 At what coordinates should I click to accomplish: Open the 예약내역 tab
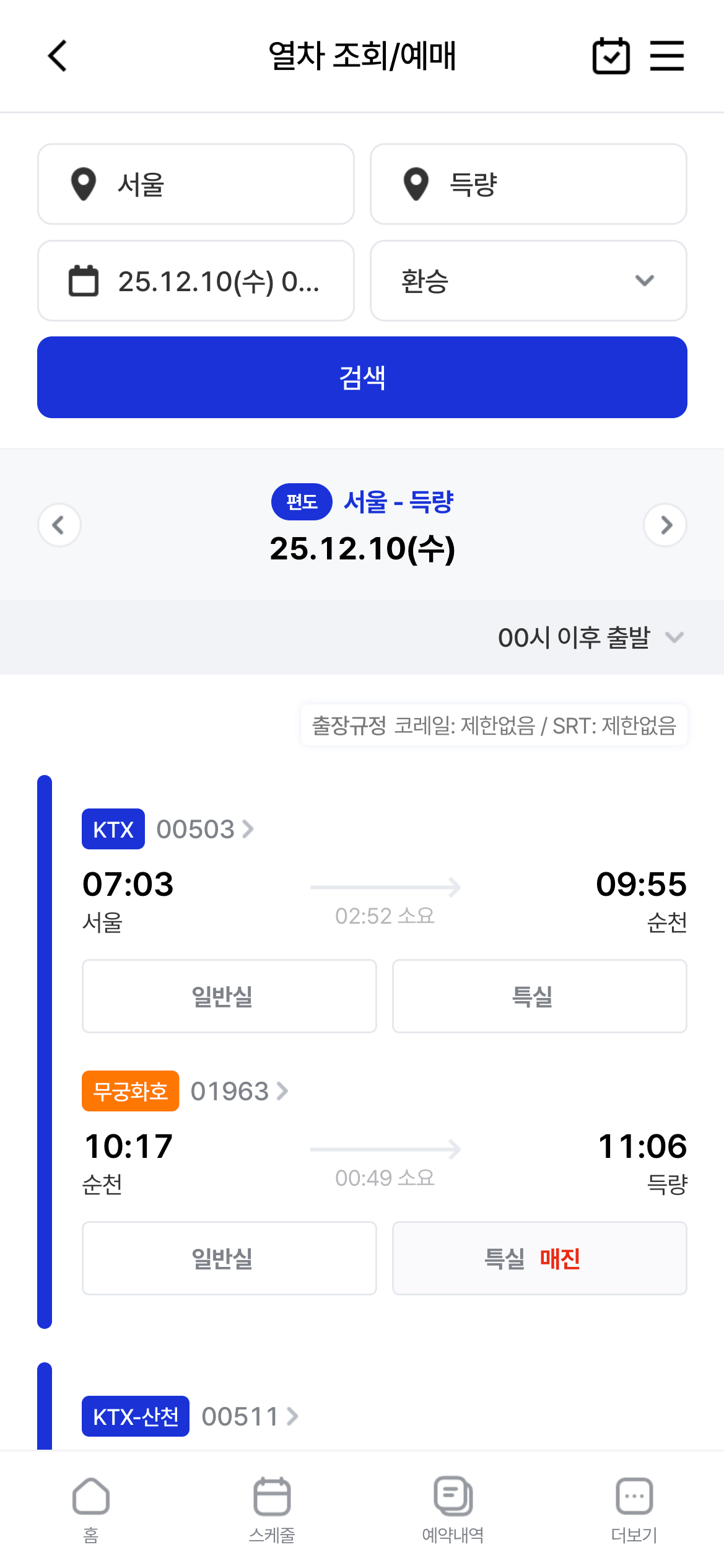click(453, 1509)
